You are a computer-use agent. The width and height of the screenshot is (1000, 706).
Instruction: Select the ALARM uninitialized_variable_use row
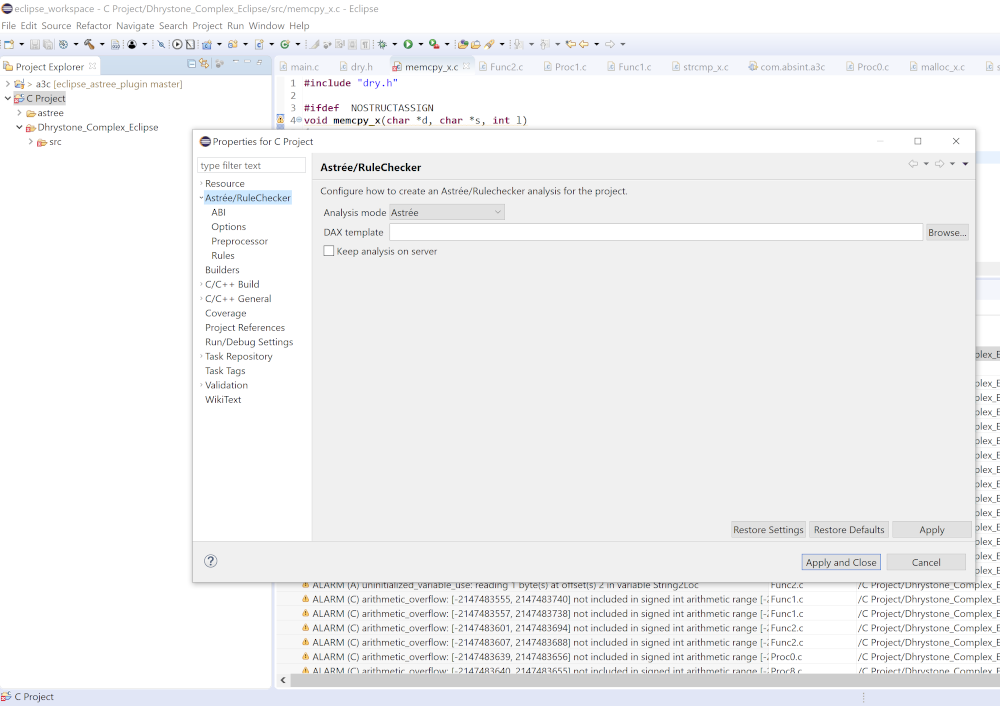505,585
